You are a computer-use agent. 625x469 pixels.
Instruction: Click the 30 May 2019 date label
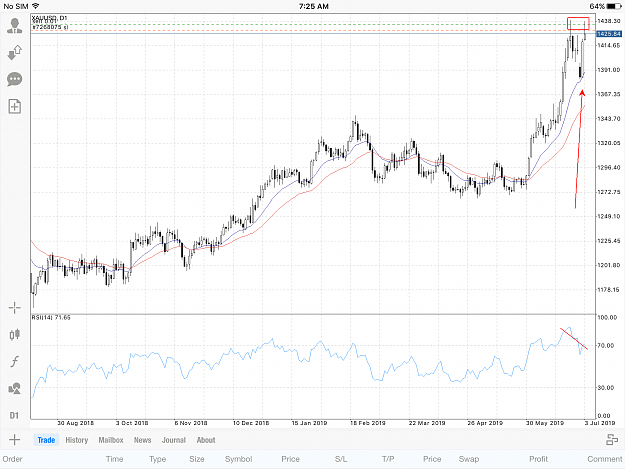(x=545, y=423)
